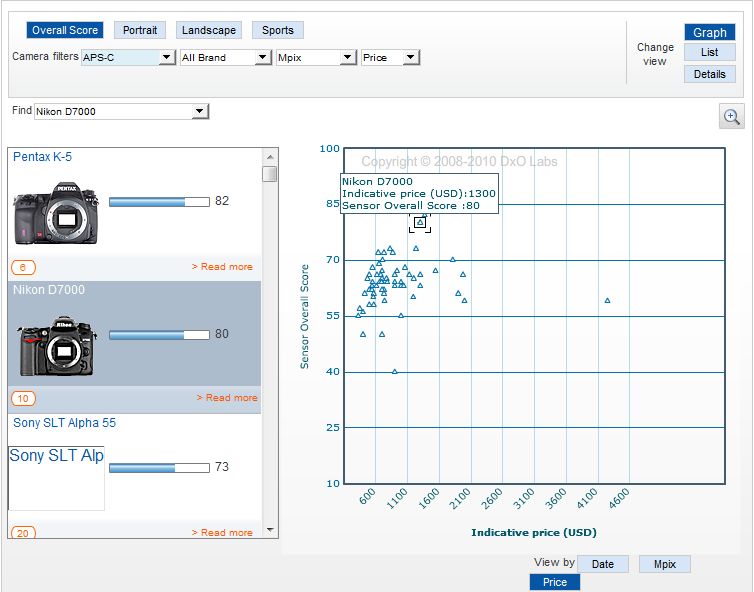Click the Indicative price (USD) axis label
The height and width of the screenshot is (592, 754).
pyautogui.click(x=534, y=532)
